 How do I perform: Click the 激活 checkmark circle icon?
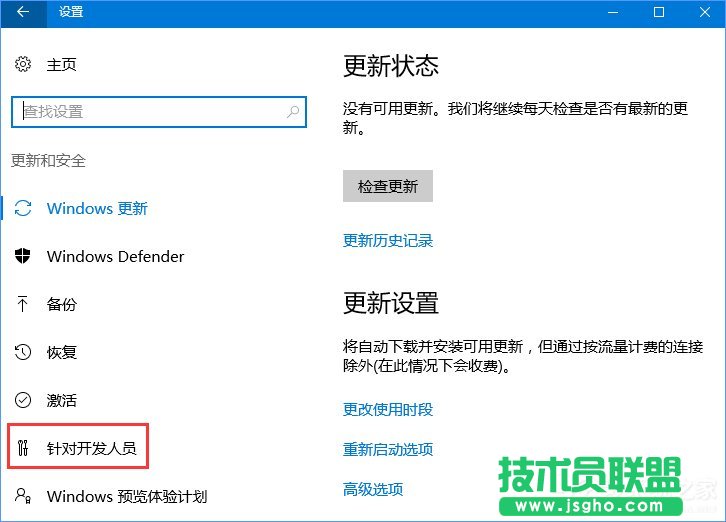[23, 400]
